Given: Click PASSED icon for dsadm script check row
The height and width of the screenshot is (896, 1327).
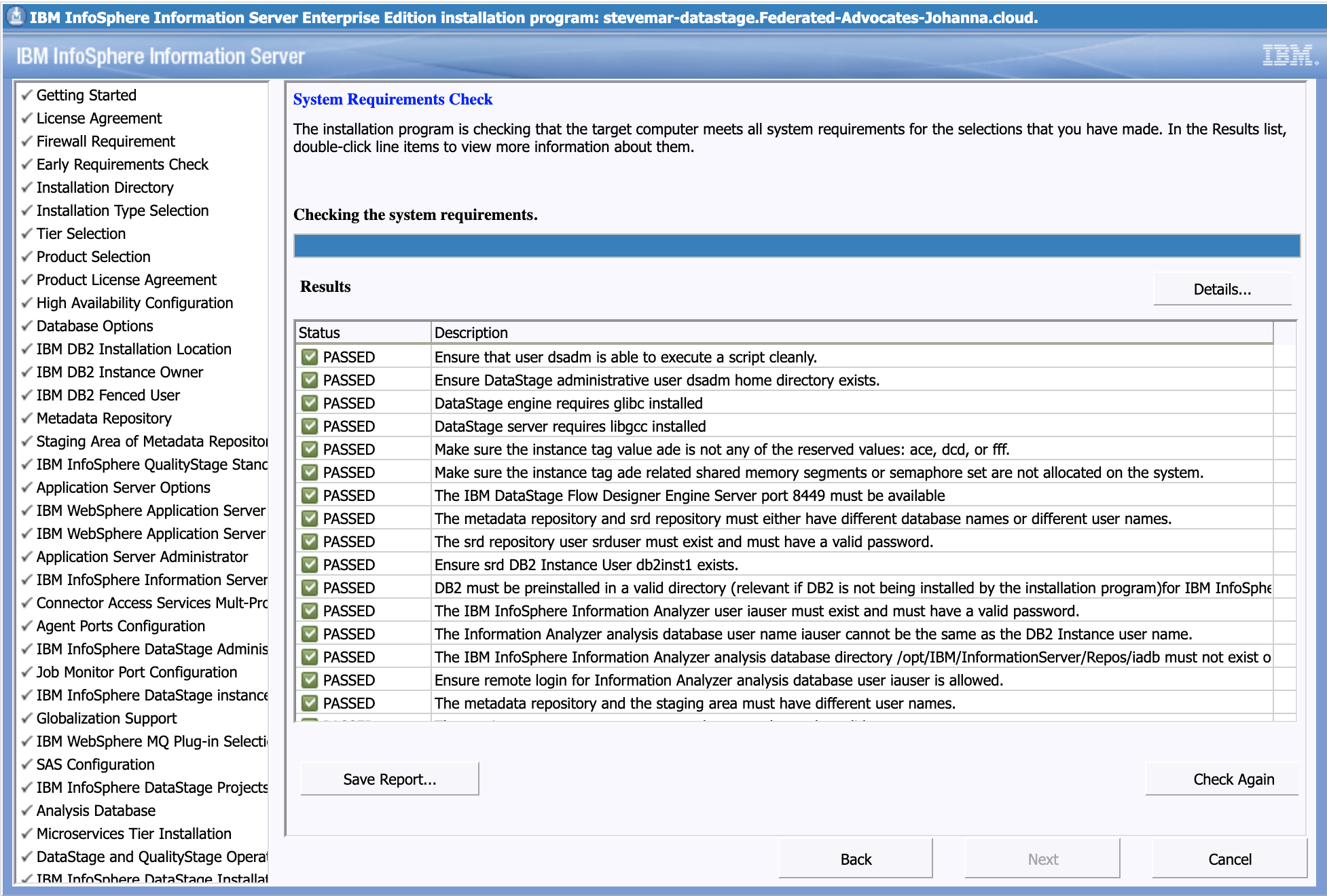Looking at the screenshot, I should pyautogui.click(x=310, y=357).
